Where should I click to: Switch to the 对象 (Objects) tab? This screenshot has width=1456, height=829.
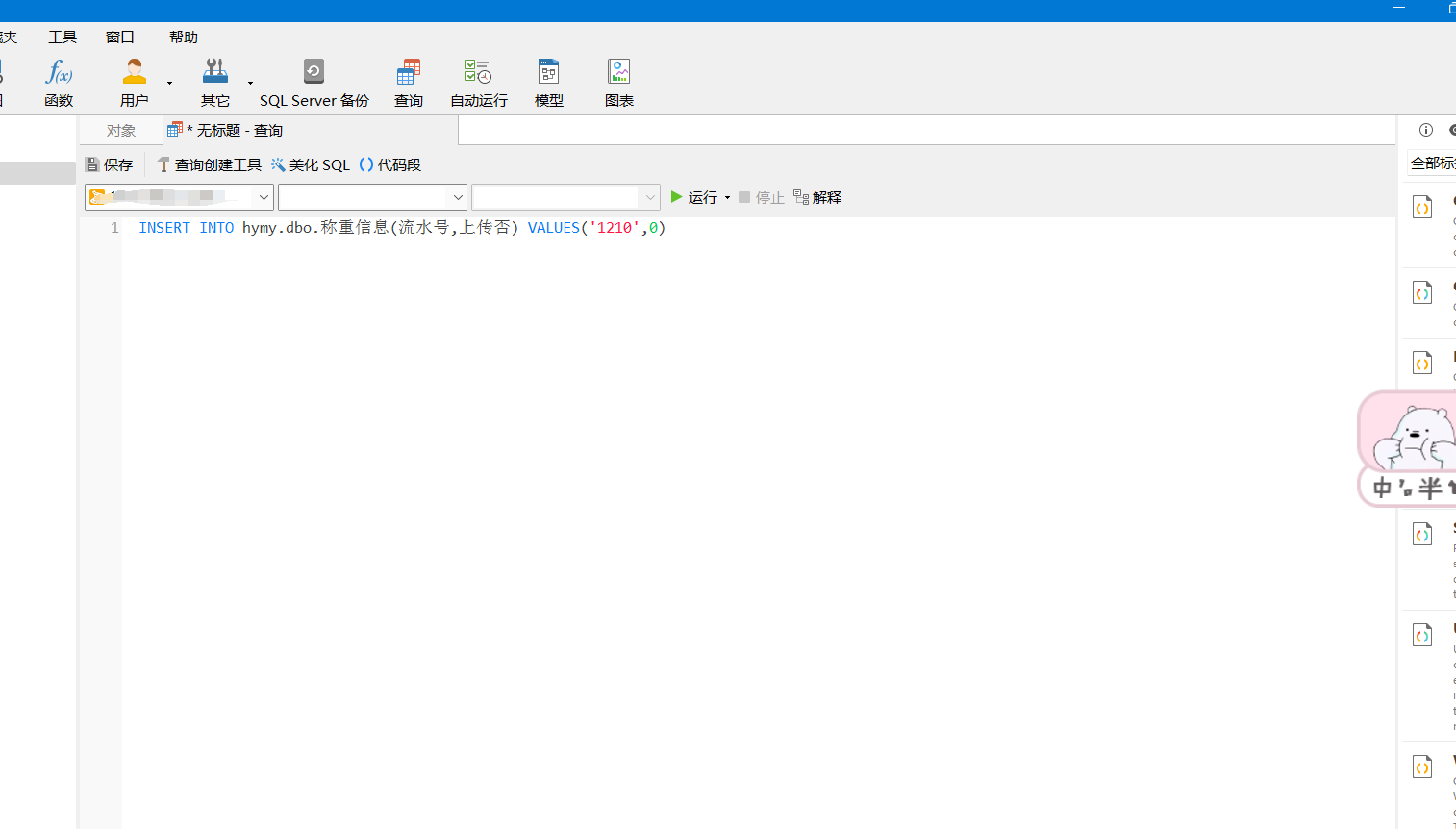click(119, 129)
